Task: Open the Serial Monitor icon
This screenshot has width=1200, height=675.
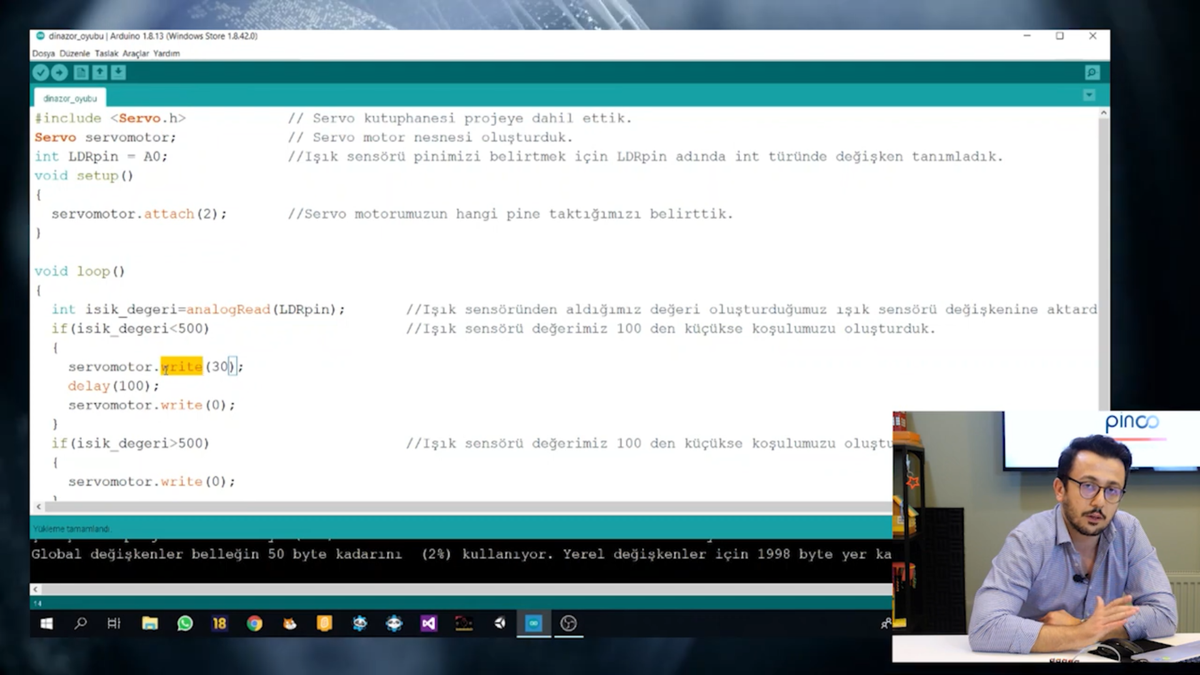Action: (x=1090, y=72)
